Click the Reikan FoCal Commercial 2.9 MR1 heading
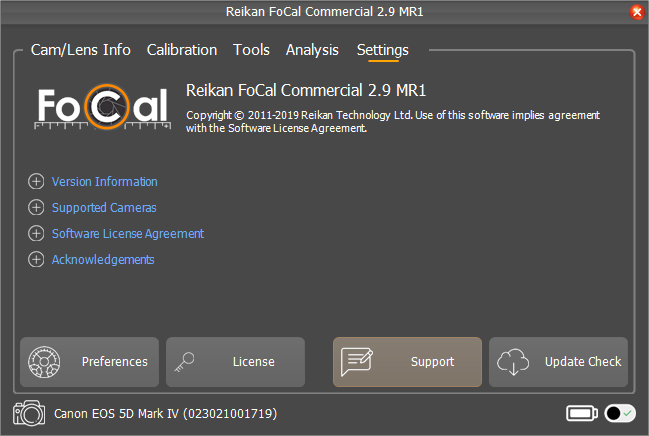 (306, 90)
